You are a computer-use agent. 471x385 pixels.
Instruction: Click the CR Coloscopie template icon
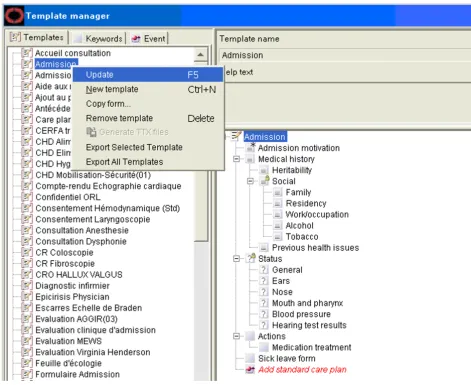(x=27, y=252)
